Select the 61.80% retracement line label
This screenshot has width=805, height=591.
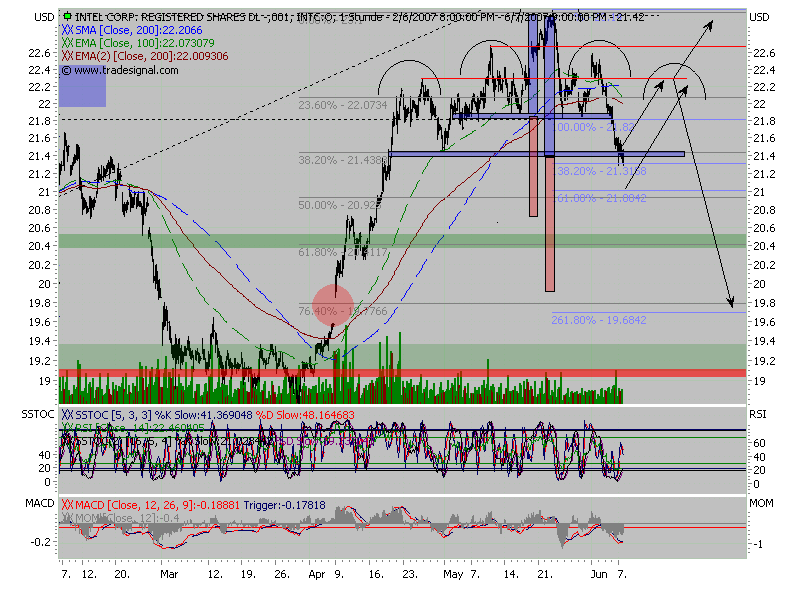click(330, 252)
